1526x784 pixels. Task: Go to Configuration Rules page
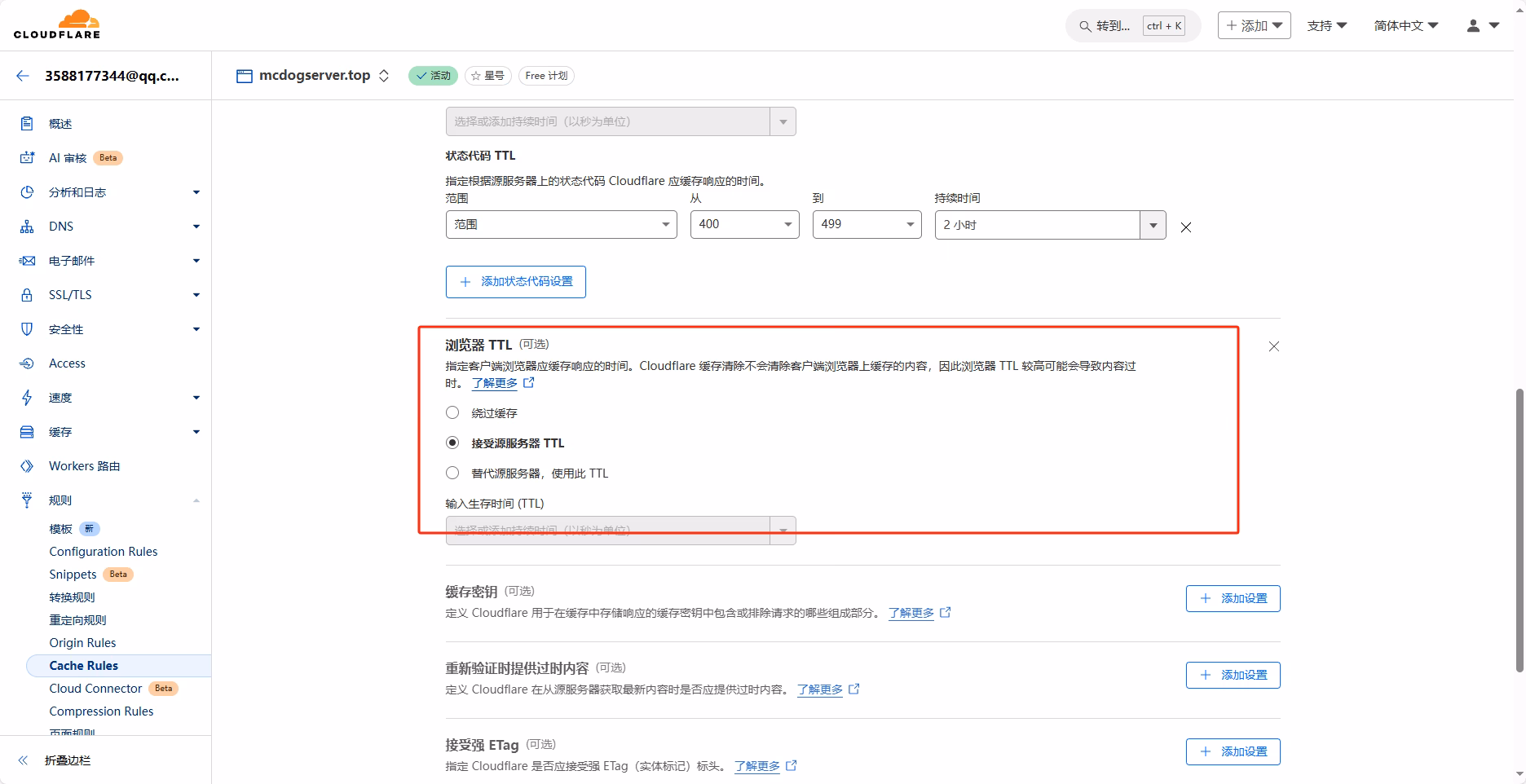point(104,552)
